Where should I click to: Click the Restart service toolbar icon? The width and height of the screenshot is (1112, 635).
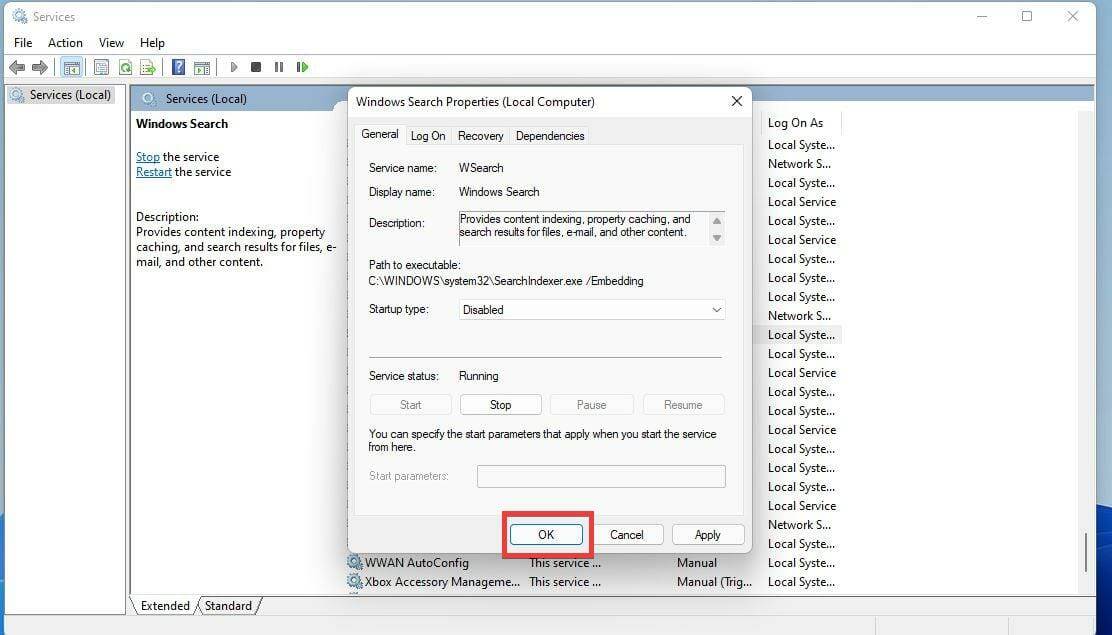(303, 67)
